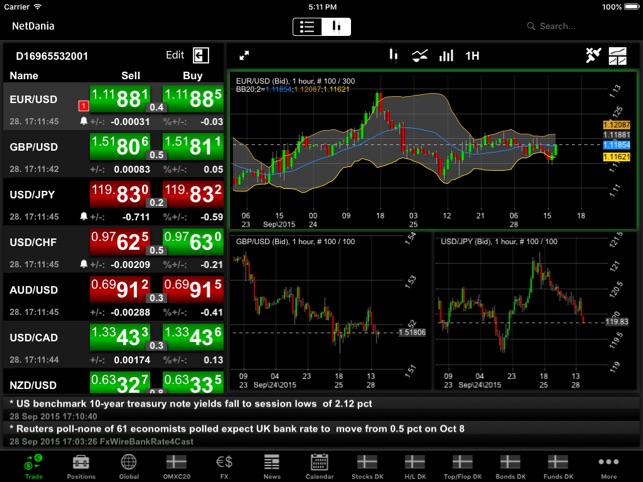Screen dimensions: 643x482
Task: Go to the Positions tab
Action: point(81,463)
